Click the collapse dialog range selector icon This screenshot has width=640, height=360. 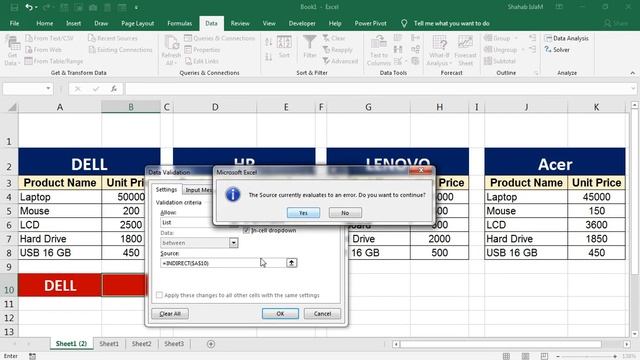point(291,263)
